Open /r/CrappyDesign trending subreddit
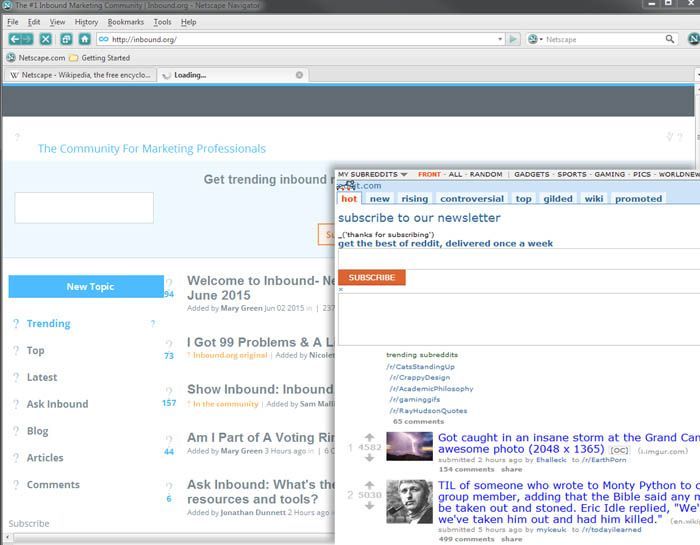Screen dimensions: 700x545 point(420,377)
